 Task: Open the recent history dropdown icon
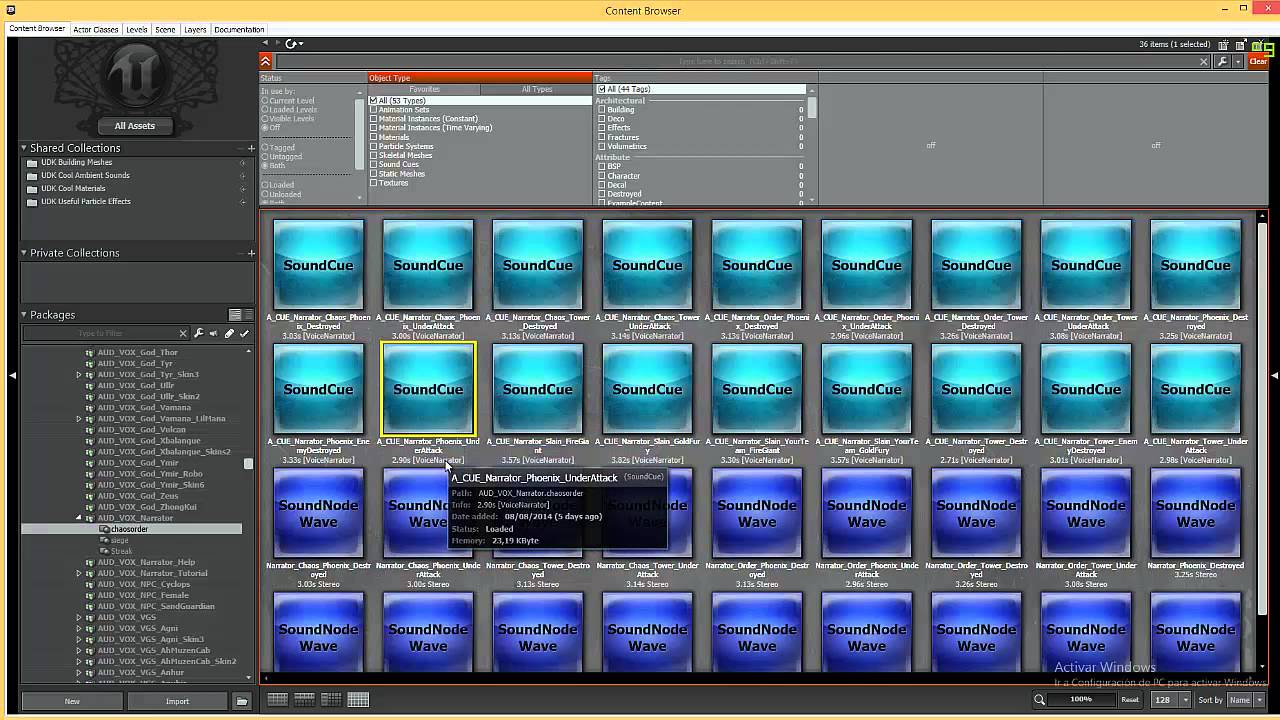pyautogui.click(x=292, y=43)
